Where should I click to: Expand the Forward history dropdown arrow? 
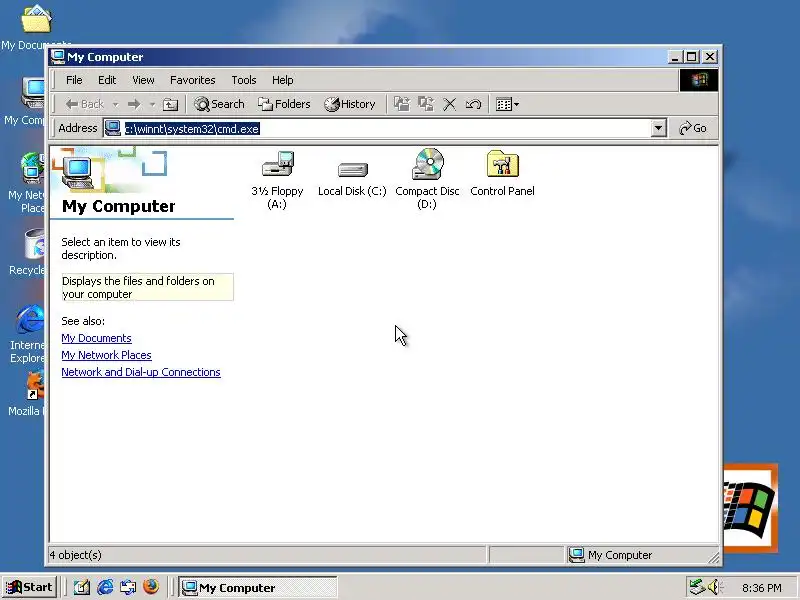152,105
